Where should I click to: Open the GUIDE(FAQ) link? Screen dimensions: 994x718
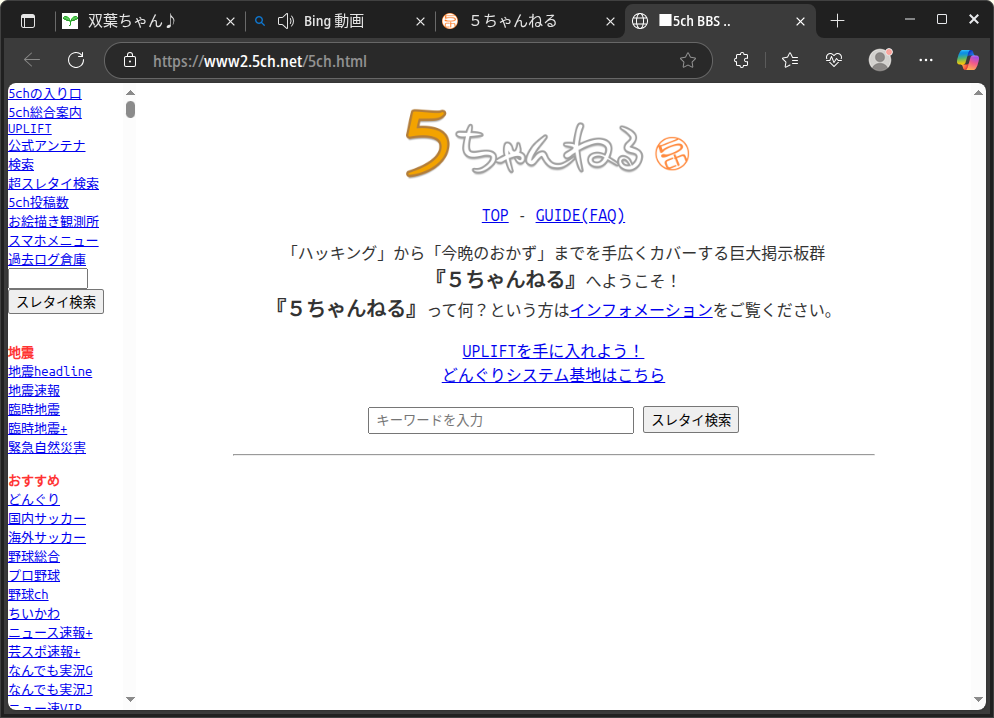coord(580,215)
